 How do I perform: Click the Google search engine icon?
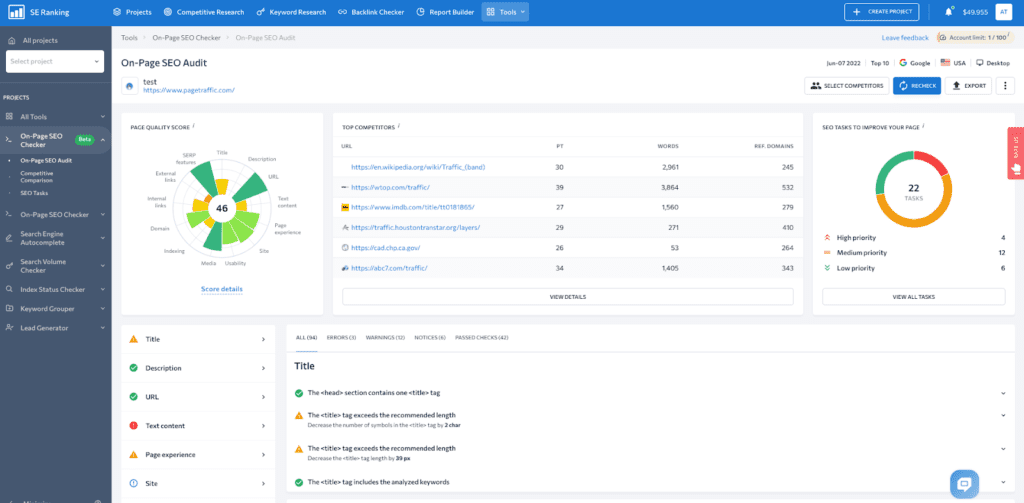coord(903,63)
